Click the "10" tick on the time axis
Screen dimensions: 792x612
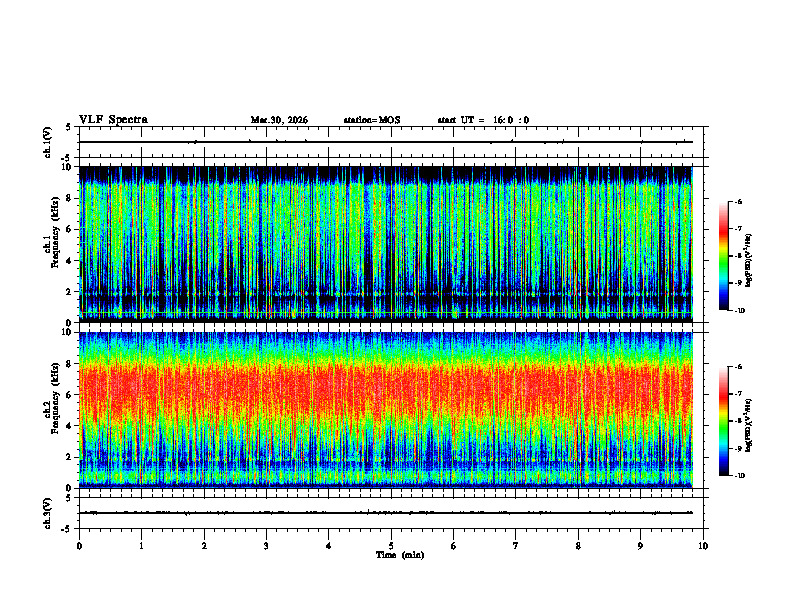pos(703,546)
